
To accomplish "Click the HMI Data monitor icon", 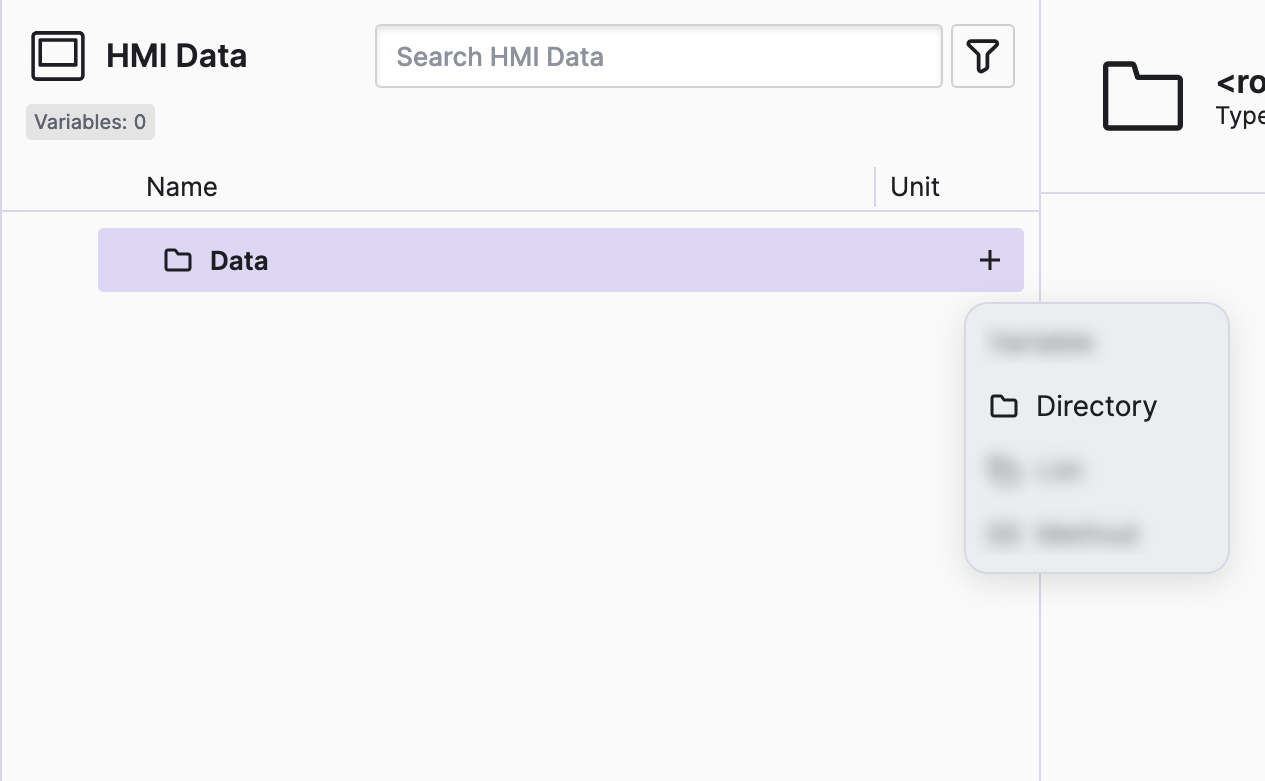I will coord(58,56).
